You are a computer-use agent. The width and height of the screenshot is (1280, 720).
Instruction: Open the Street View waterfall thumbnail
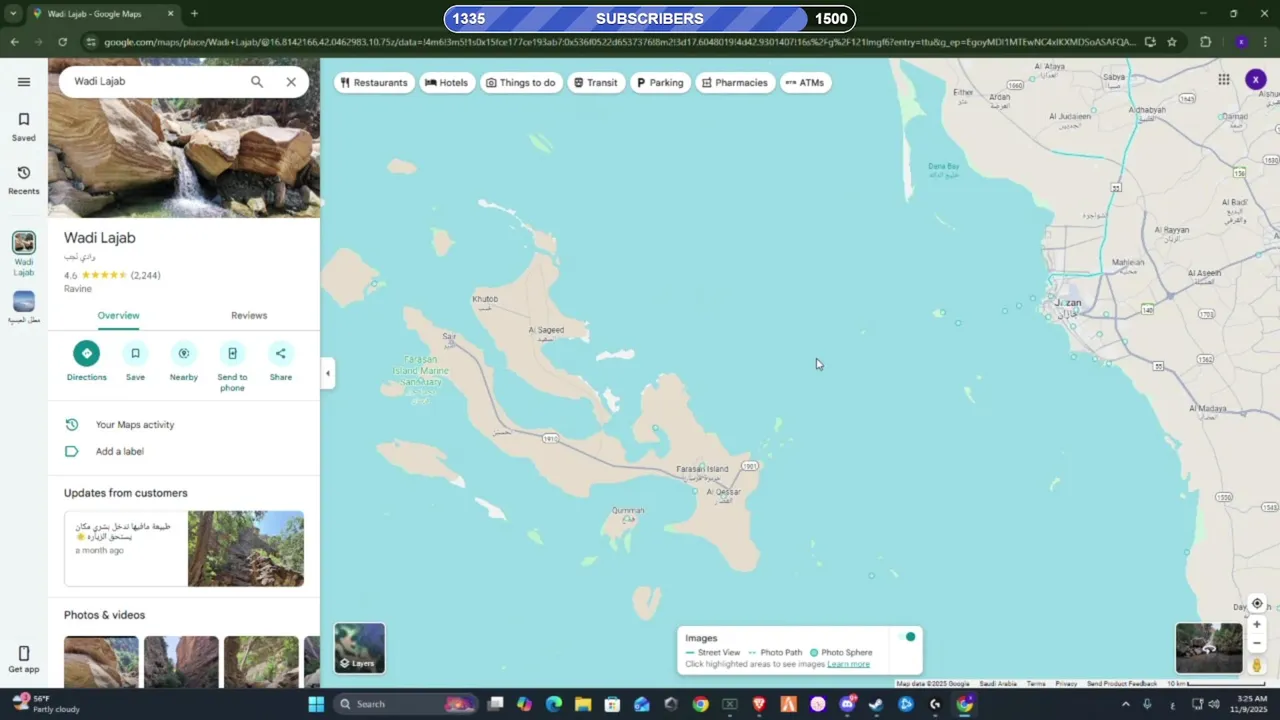(1209, 648)
